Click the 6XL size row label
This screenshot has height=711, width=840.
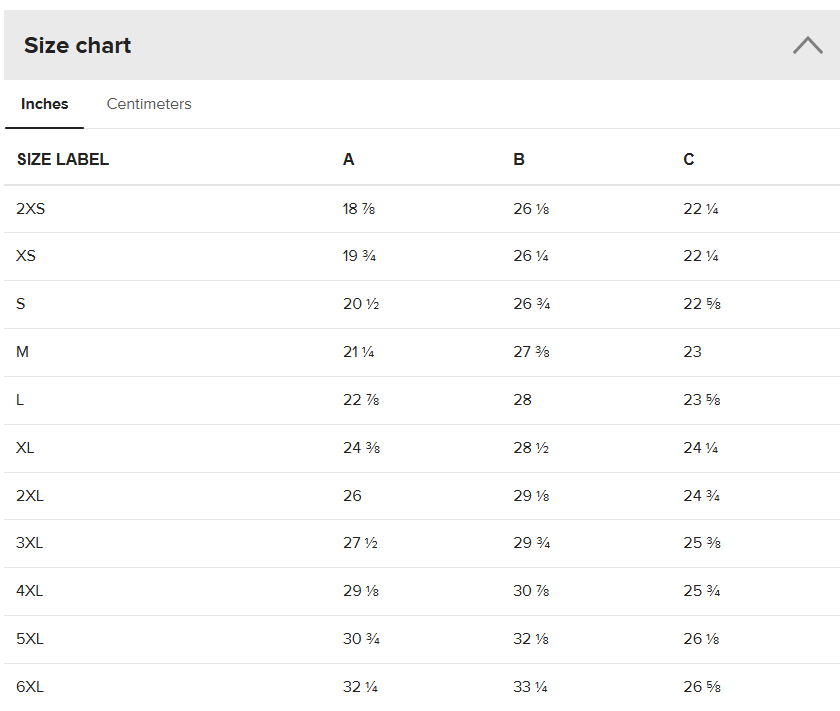pos(30,687)
